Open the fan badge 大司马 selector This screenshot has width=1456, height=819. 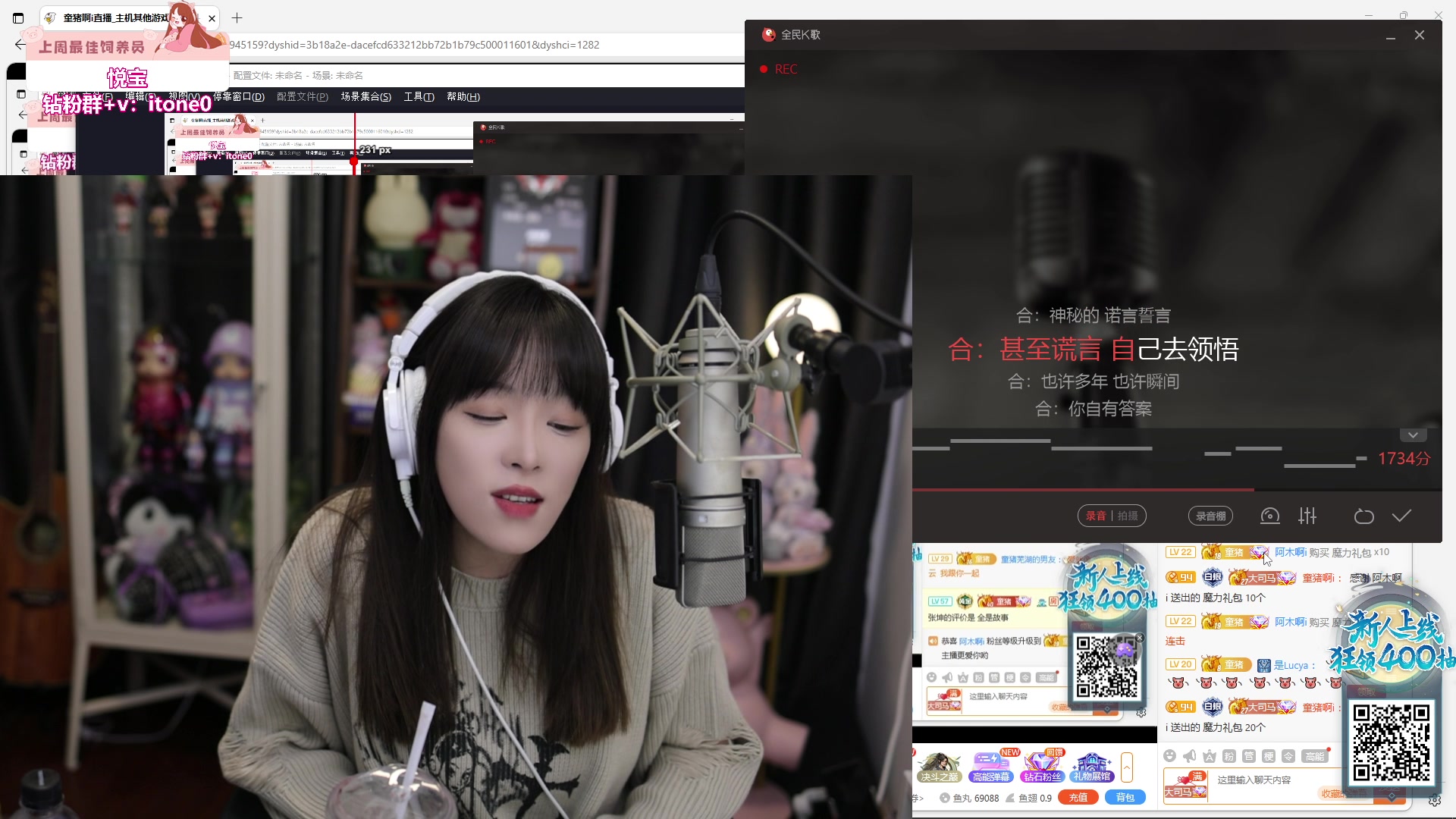[1185, 785]
